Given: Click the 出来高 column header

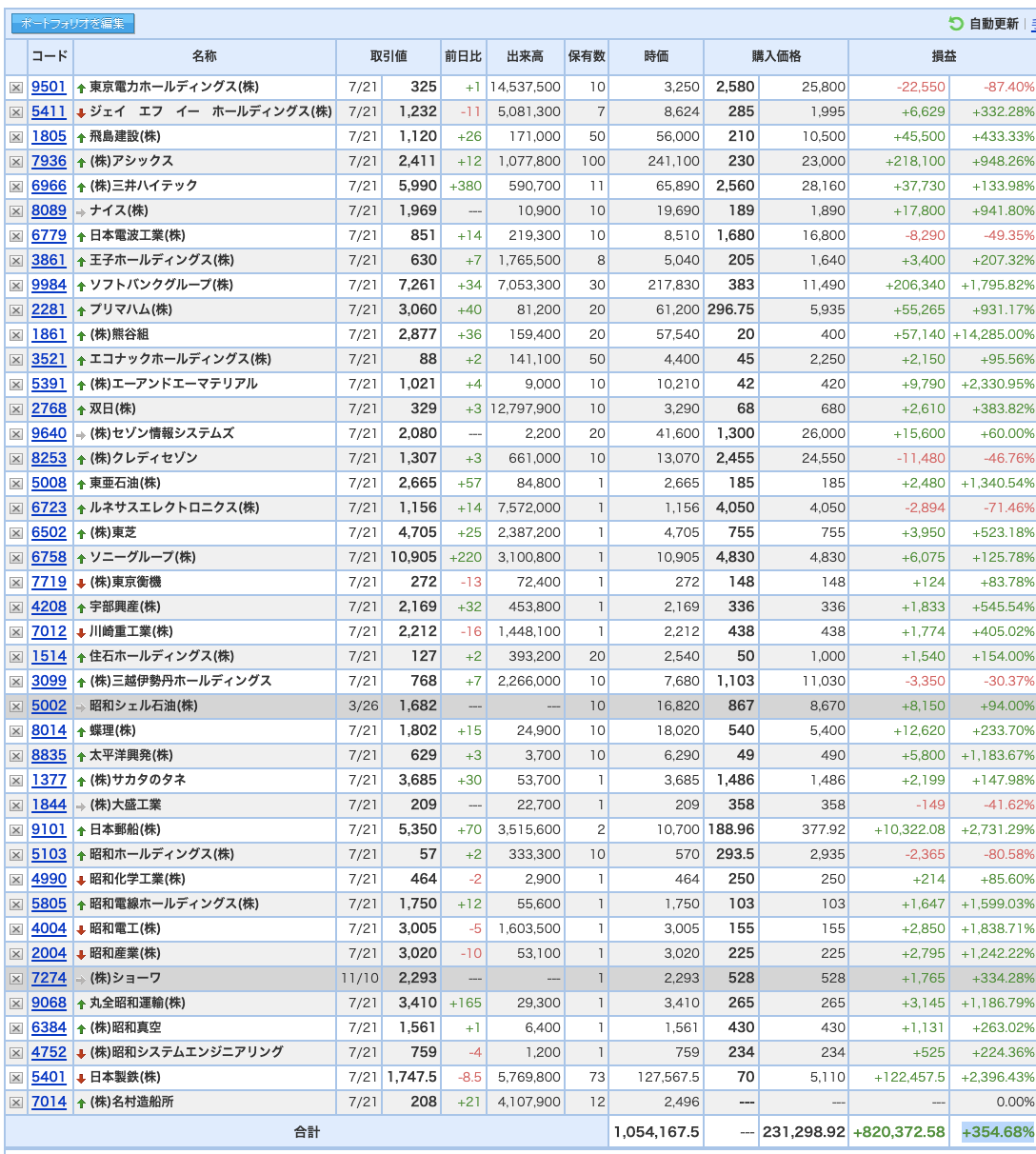Looking at the screenshot, I should (526, 56).
